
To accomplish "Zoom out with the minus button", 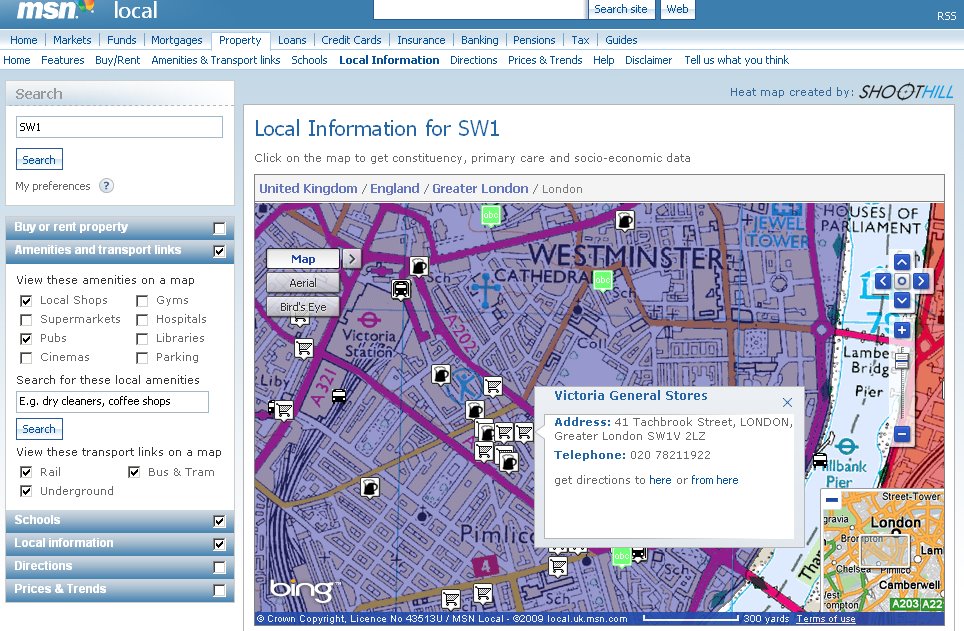I will click(901, 434).
